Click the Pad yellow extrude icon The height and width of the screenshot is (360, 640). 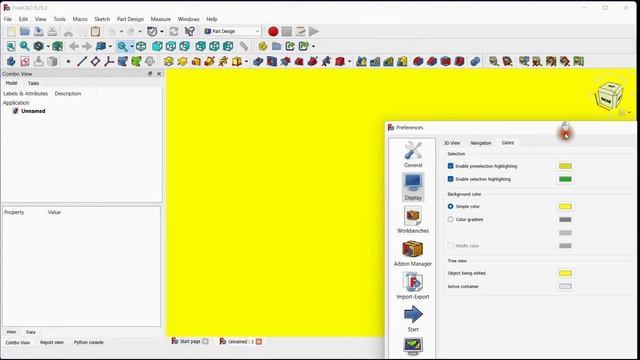click(x=169, y=62)
